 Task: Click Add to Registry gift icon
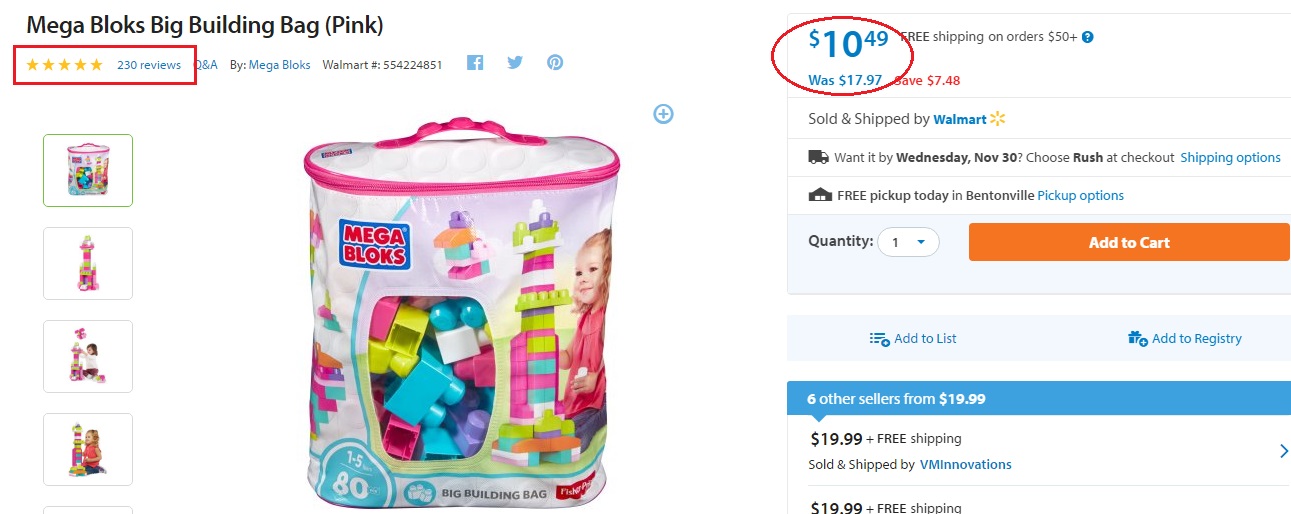click(1138, 339)
